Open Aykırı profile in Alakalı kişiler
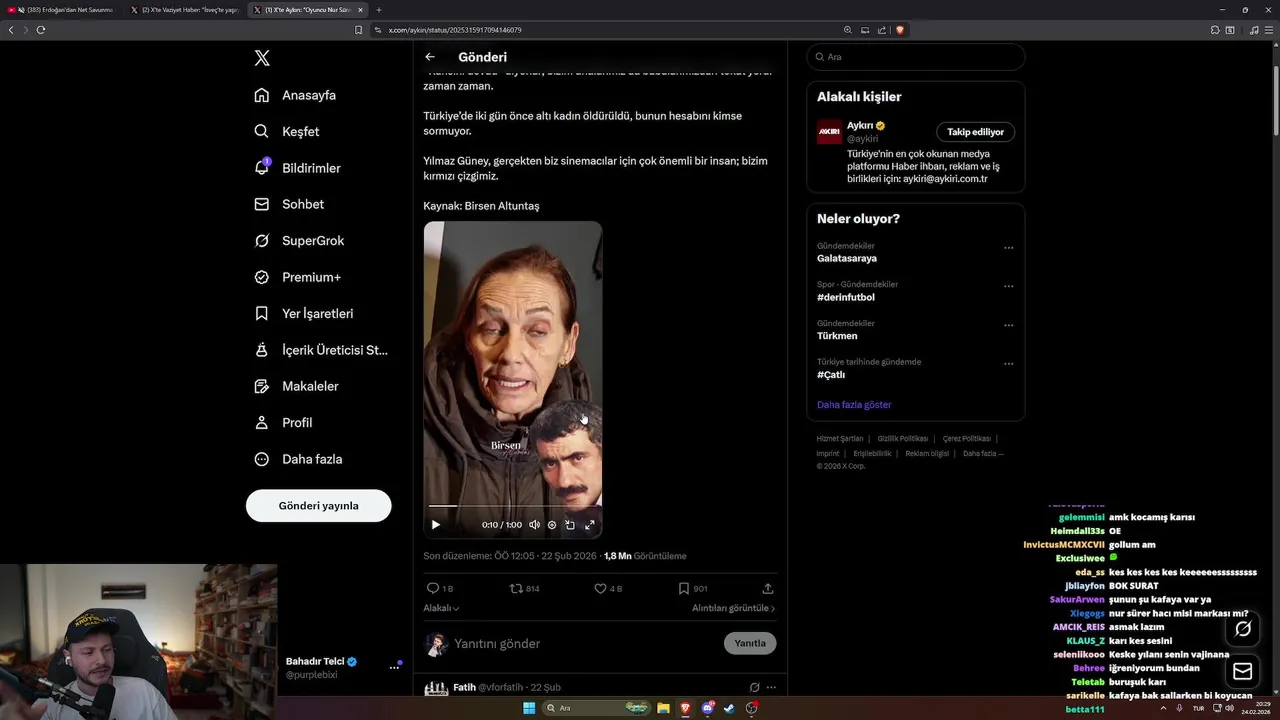Viewport: 1280px width, 720px height. 860,126
